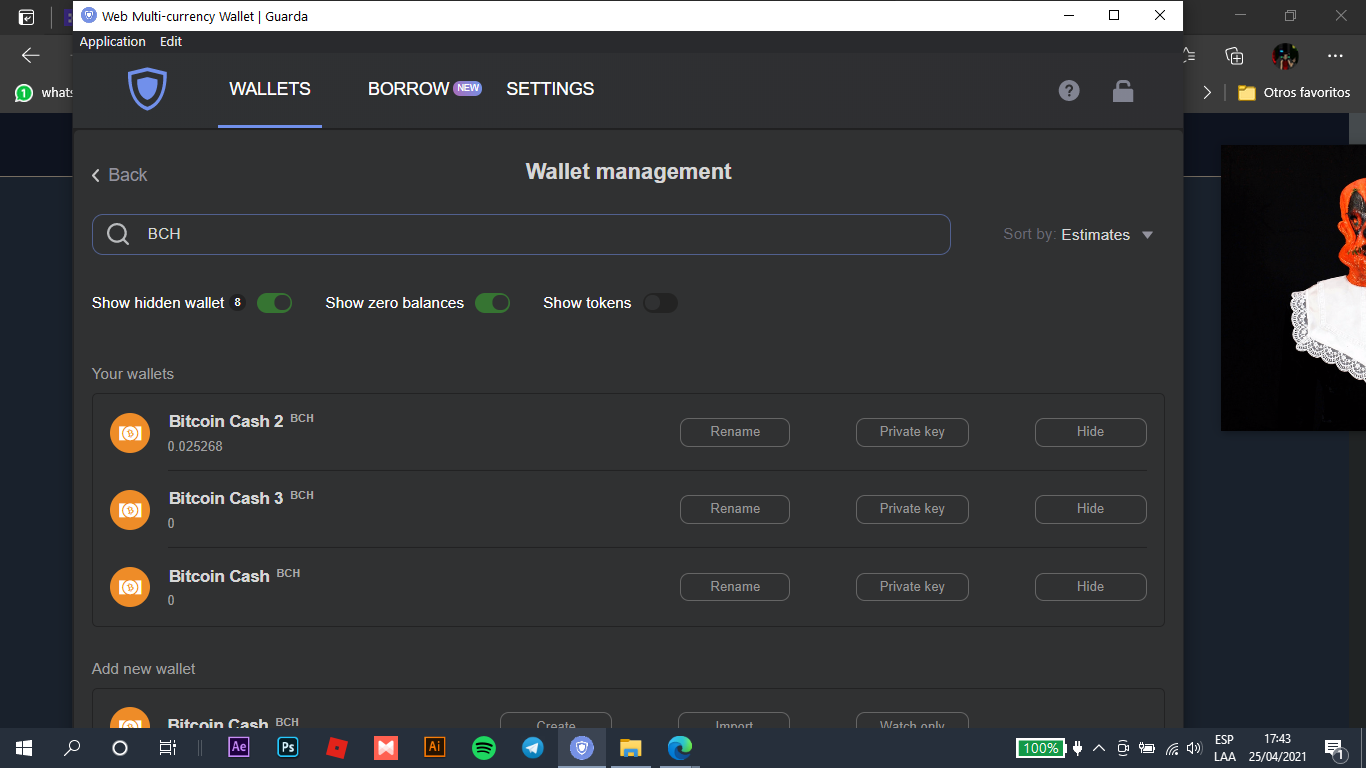Rename the Bitcoin Cash 3 wallet
This screenshot has height=768, width=1366.
(x=735, y=509)
